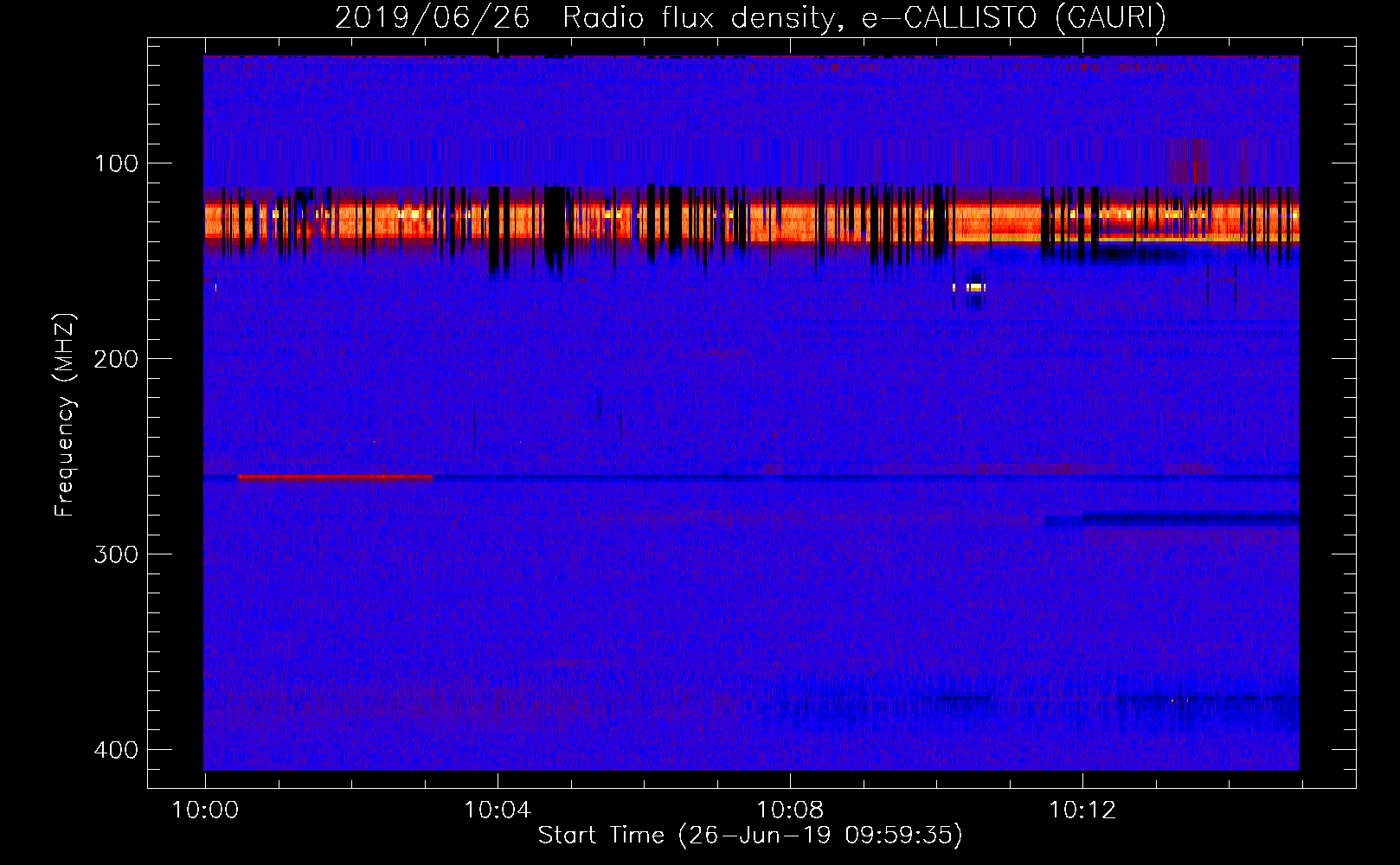
Task: Click the short red horizontal line near 260 MHz
Action: click(336, 477)
